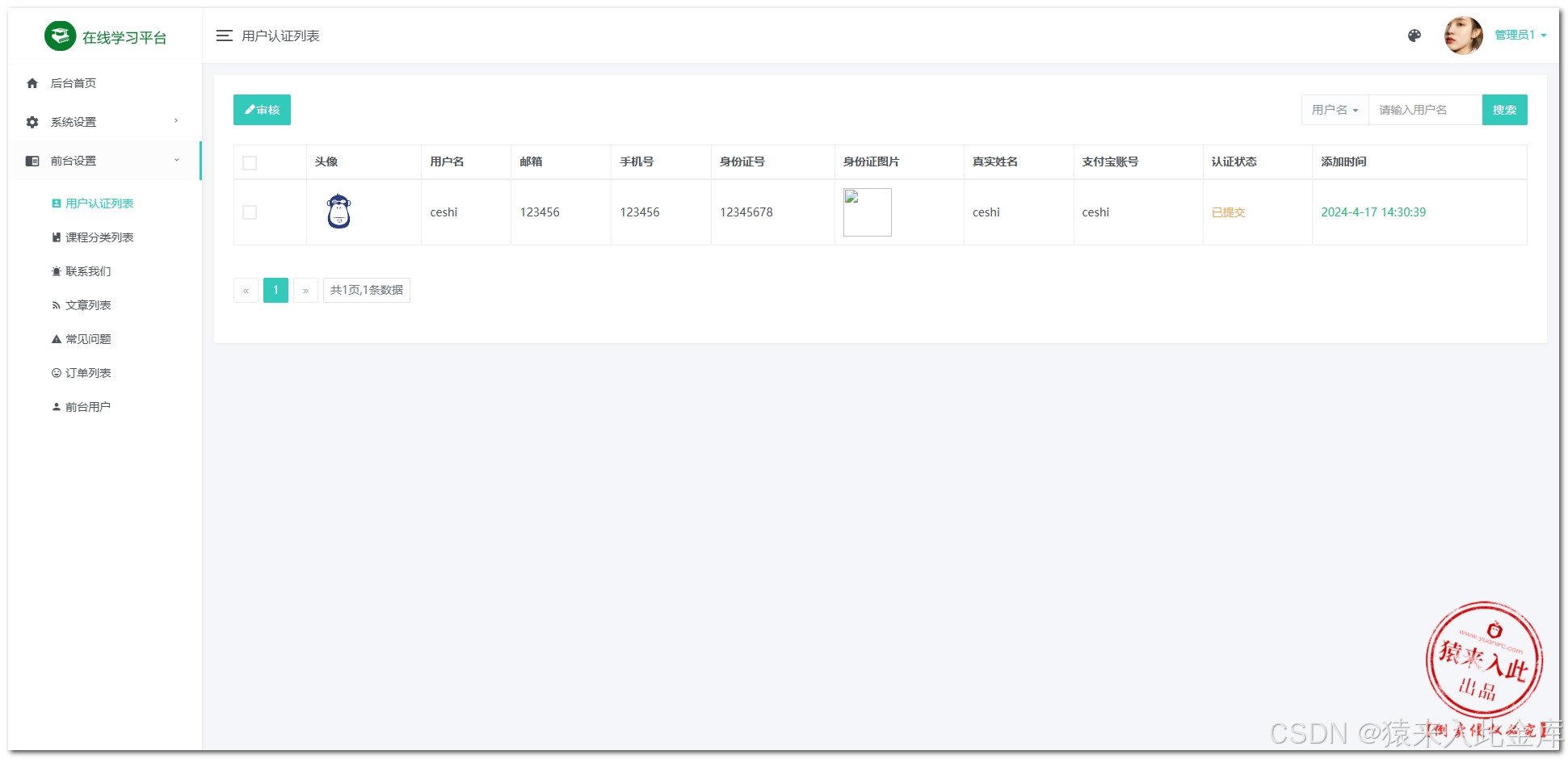Click the 真实姓名 column header
This screenshot has height=759, width=1568.
coord(994,161)
